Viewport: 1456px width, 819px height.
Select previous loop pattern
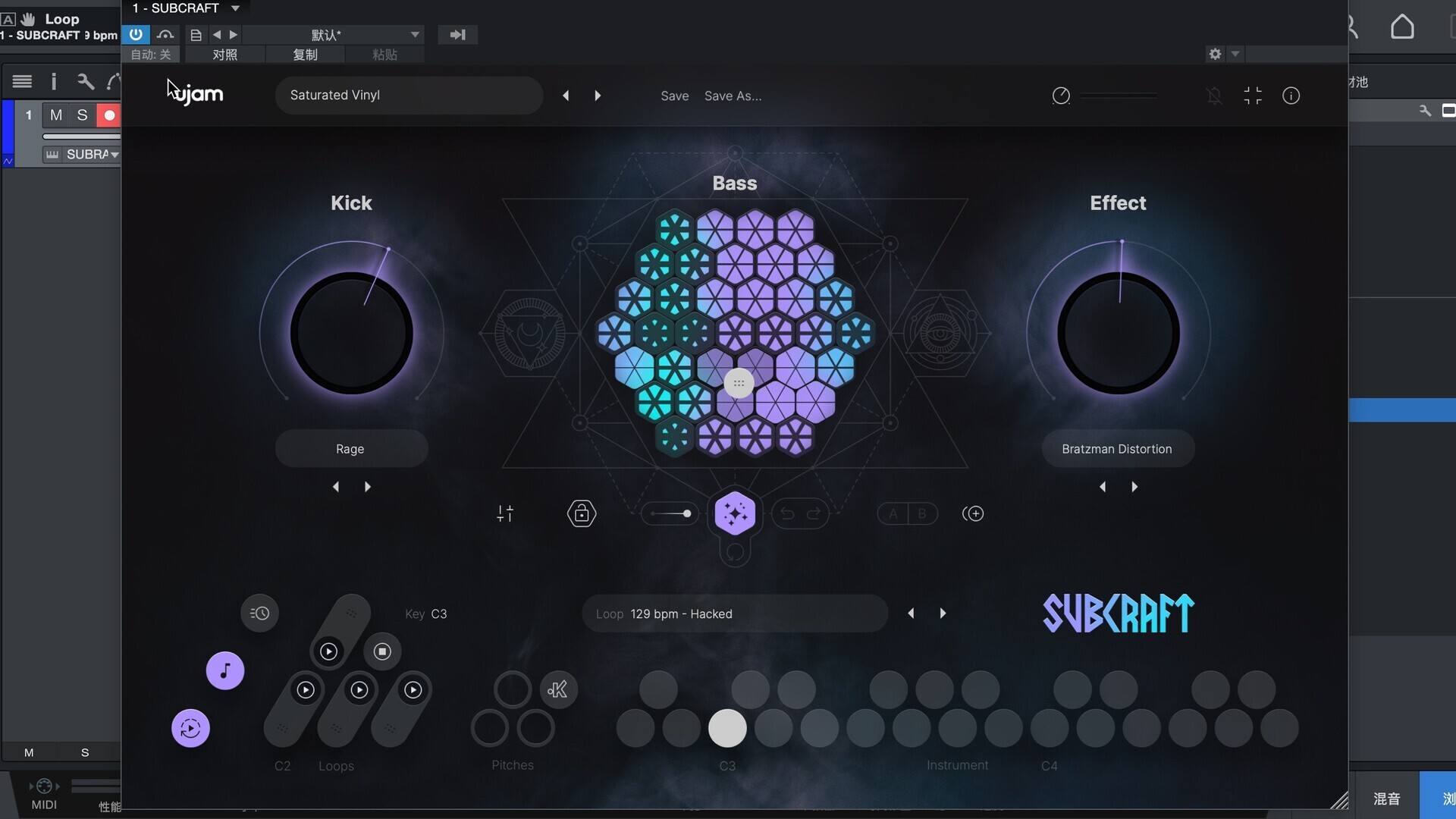[x=911, y=613]
